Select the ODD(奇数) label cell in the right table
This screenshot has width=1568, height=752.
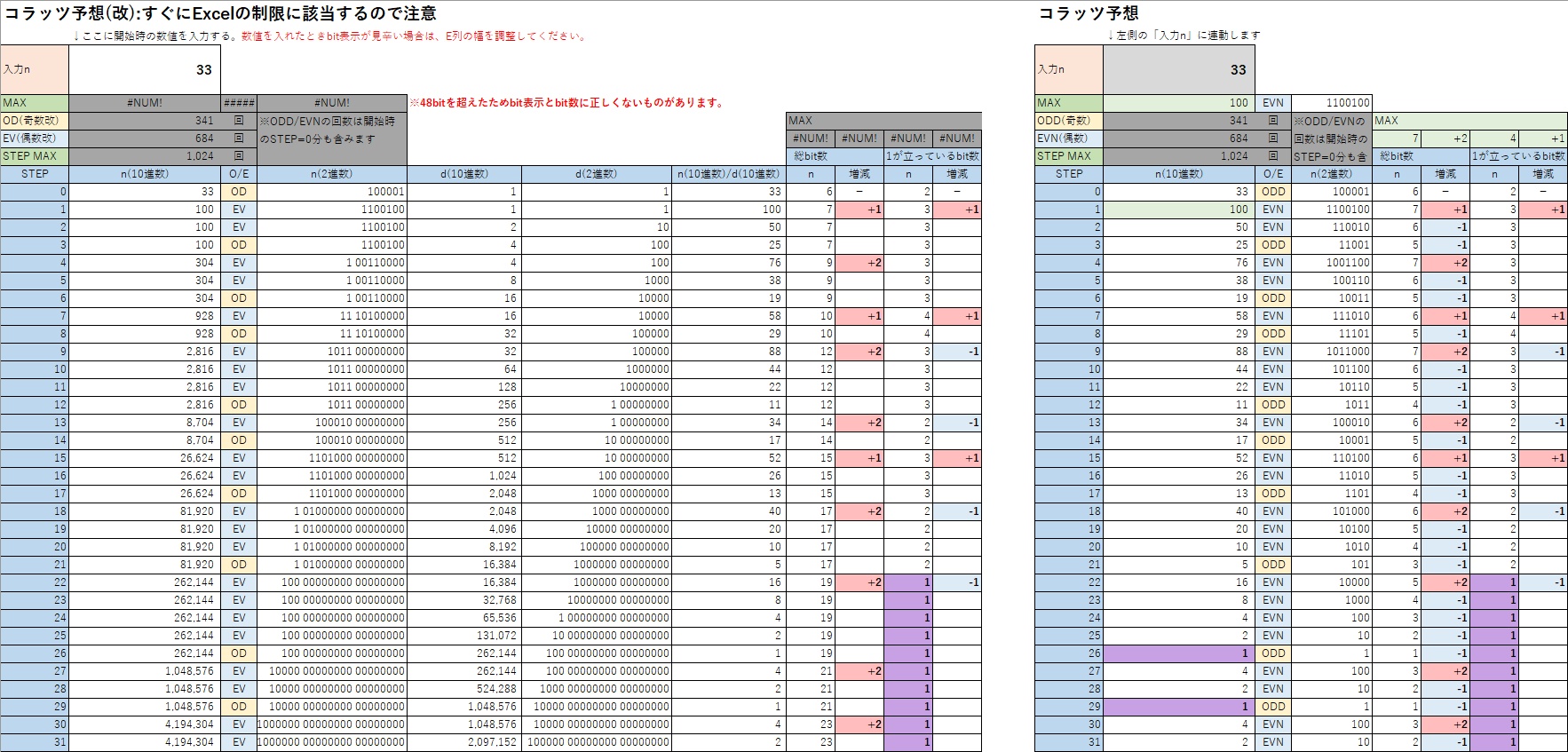1069,121
